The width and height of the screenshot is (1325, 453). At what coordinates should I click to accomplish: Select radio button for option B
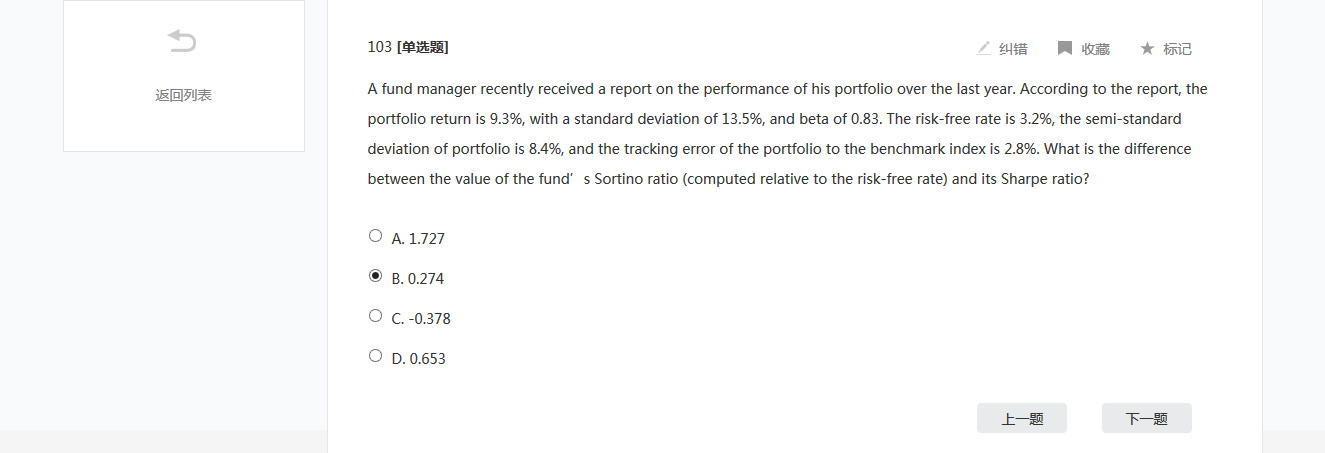click(375, 276)
